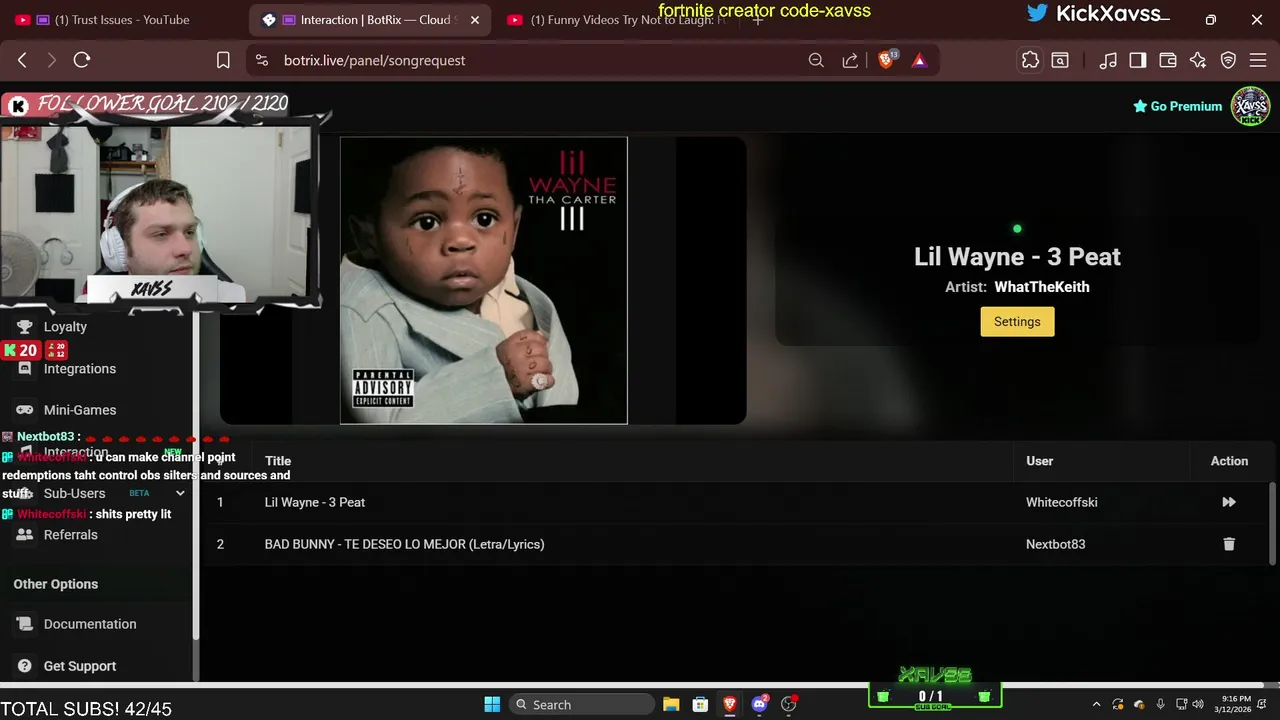This screenshot has height=720, width=1280.
Task: Click the User column header
Action: (x=1039, y=461)
